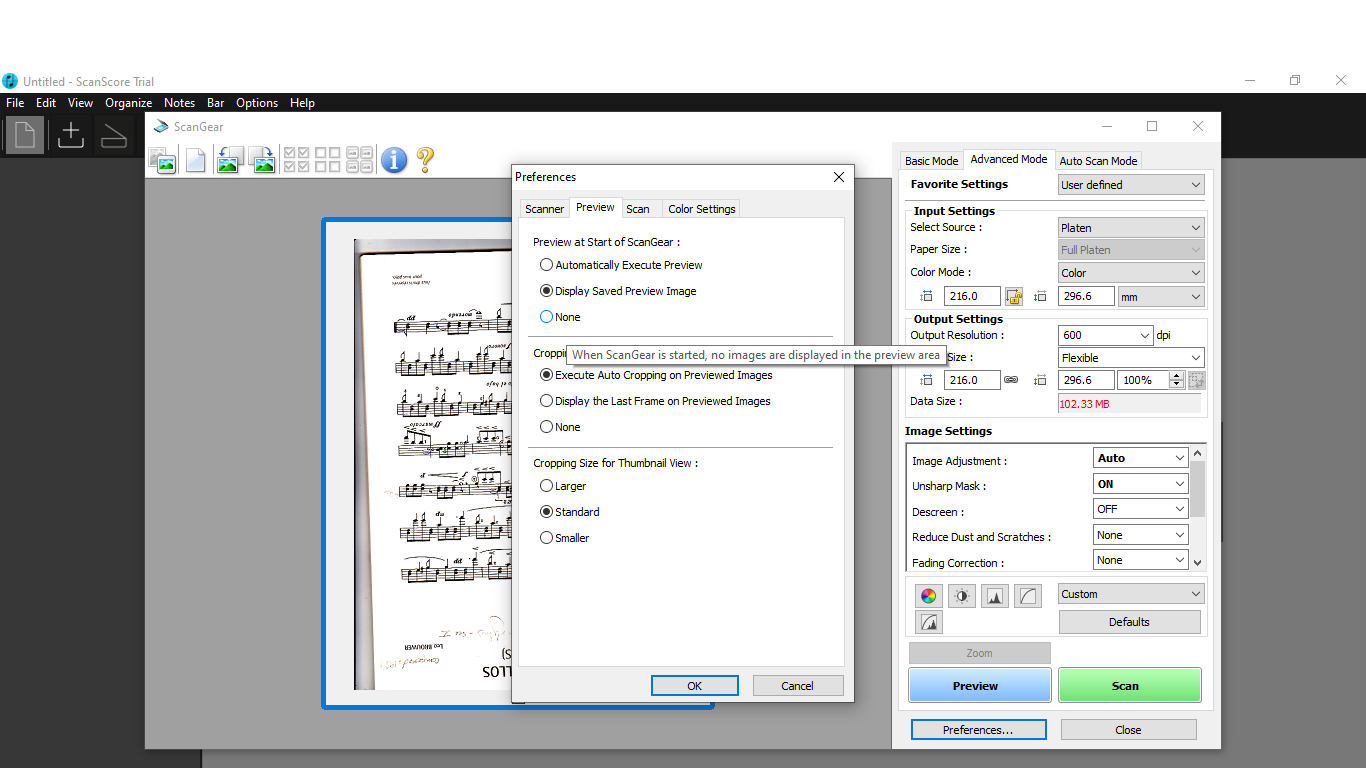Toggle the aspect ratio lock in Input Settings
The width and height of the screenshot is (1366, 768).
click(x=1014, y=296)
